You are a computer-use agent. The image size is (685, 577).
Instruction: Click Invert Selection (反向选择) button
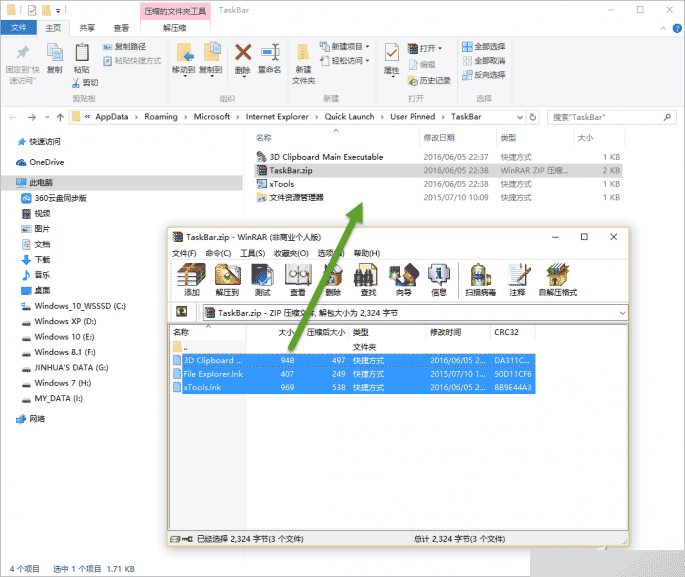[484, 75]
